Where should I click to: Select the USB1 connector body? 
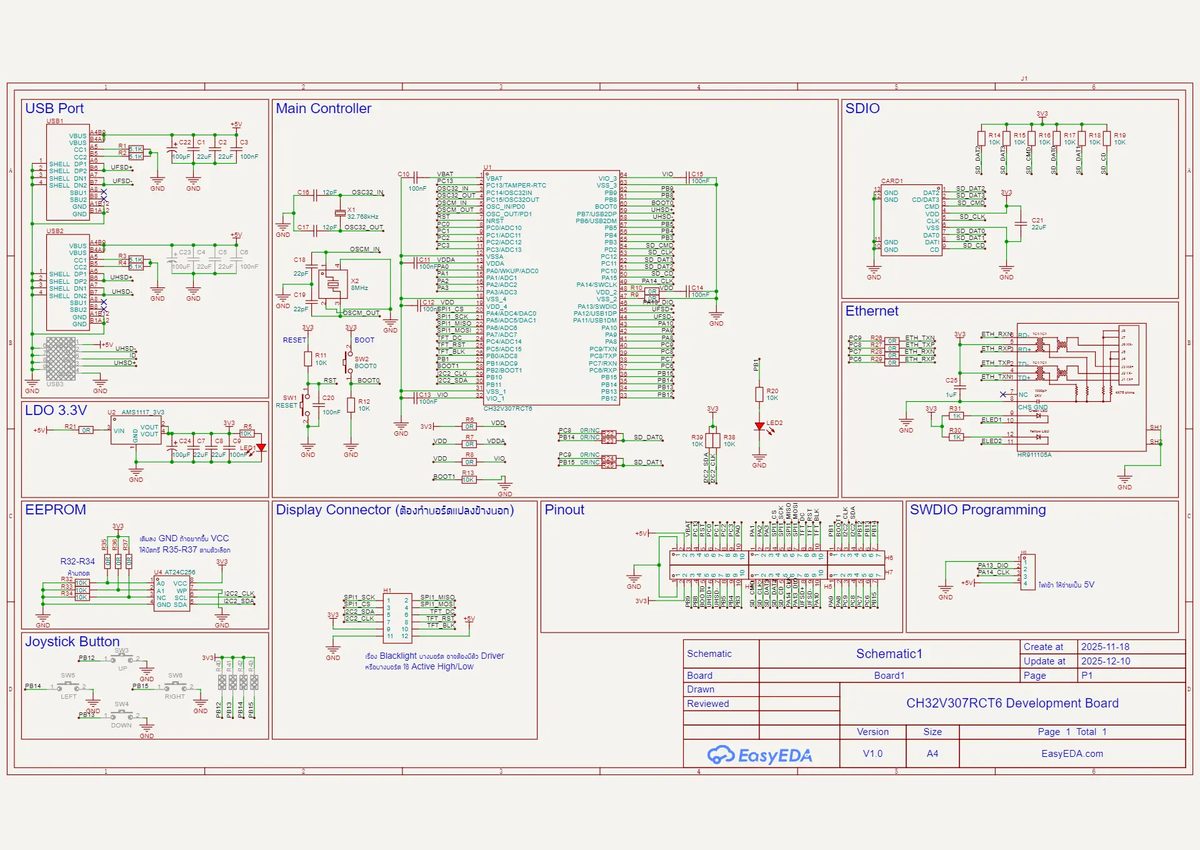point(66,172)
